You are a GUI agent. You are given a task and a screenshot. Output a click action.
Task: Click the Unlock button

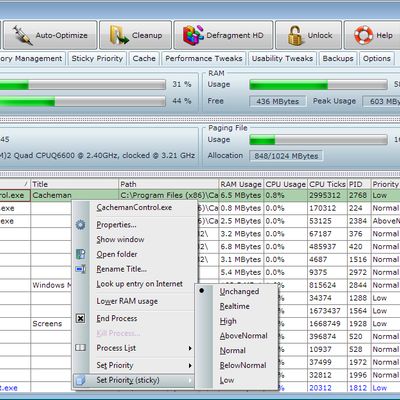(x=309, y=35)
